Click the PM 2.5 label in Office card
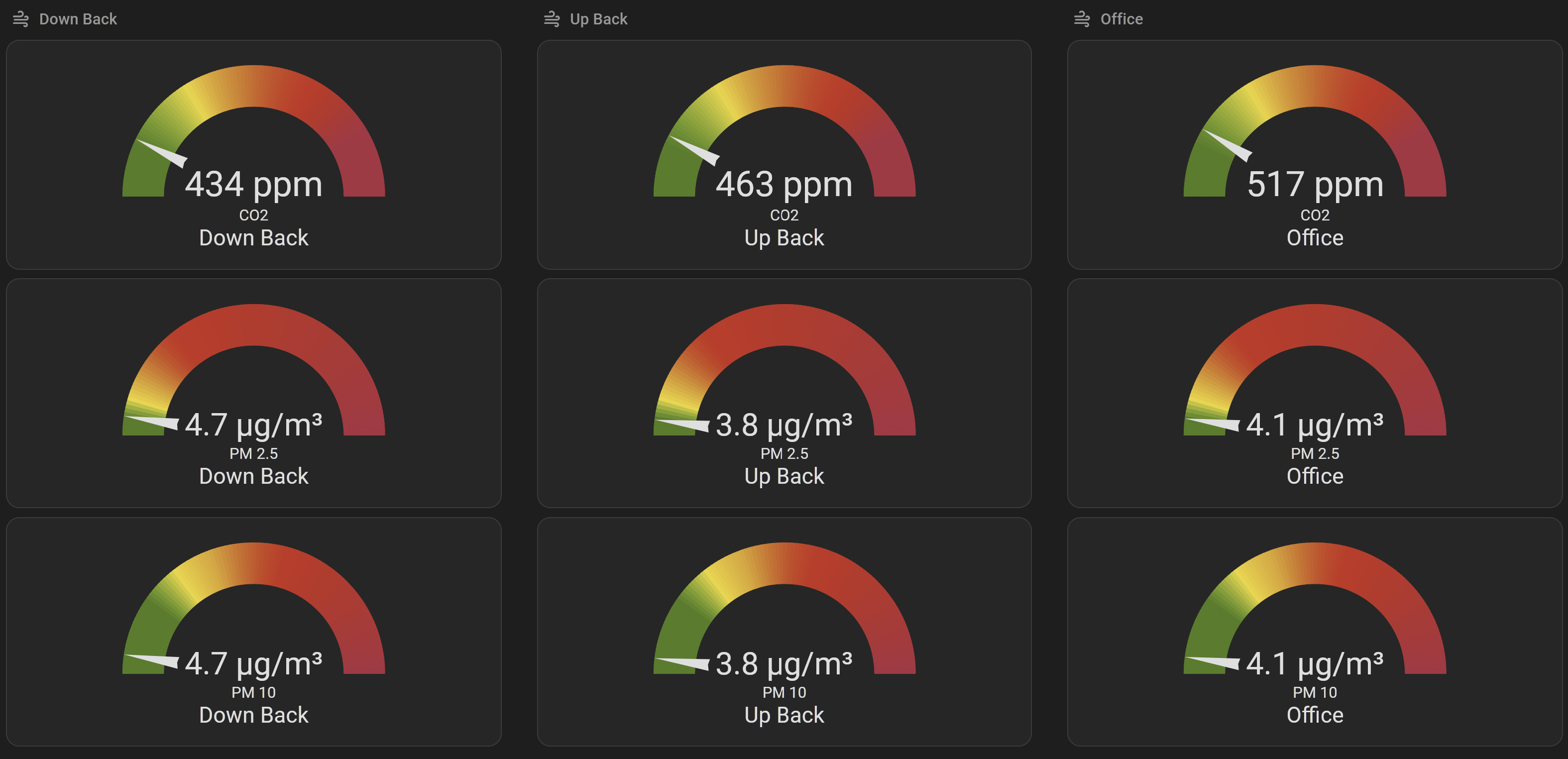 1315,453
